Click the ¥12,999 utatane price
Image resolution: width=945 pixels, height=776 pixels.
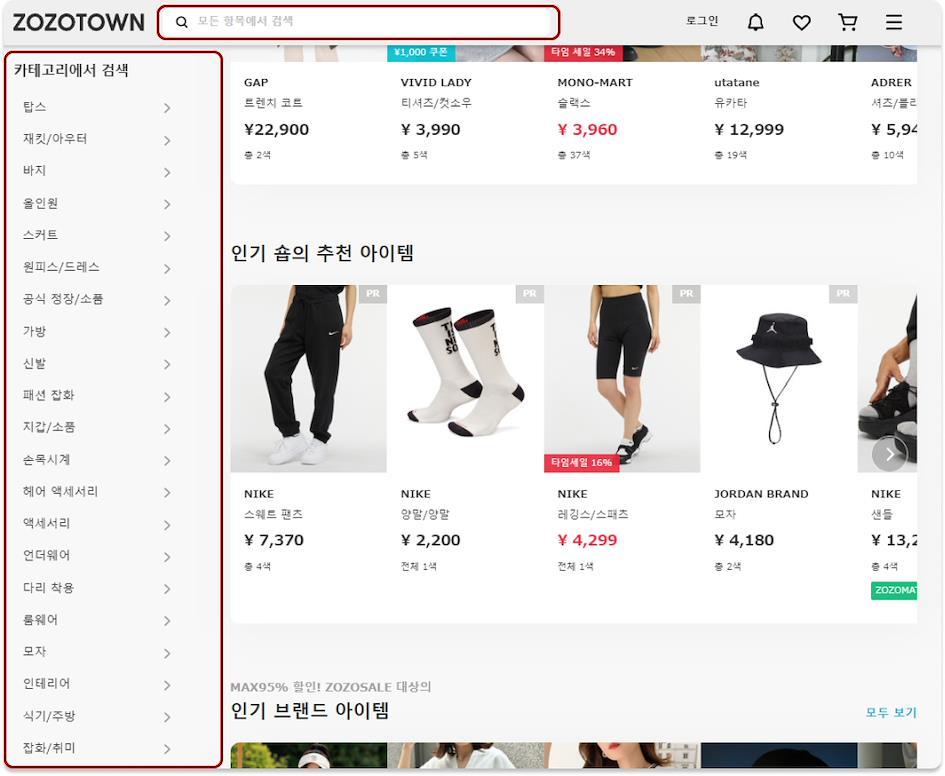point(749,130)
